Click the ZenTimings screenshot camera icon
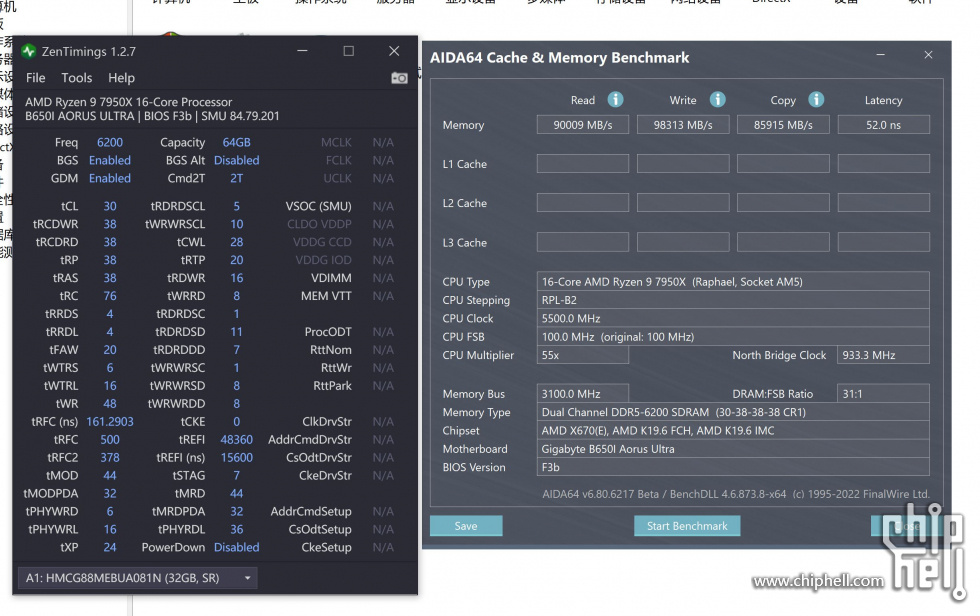This screenshot has width=980, height=616. (399, 78)
